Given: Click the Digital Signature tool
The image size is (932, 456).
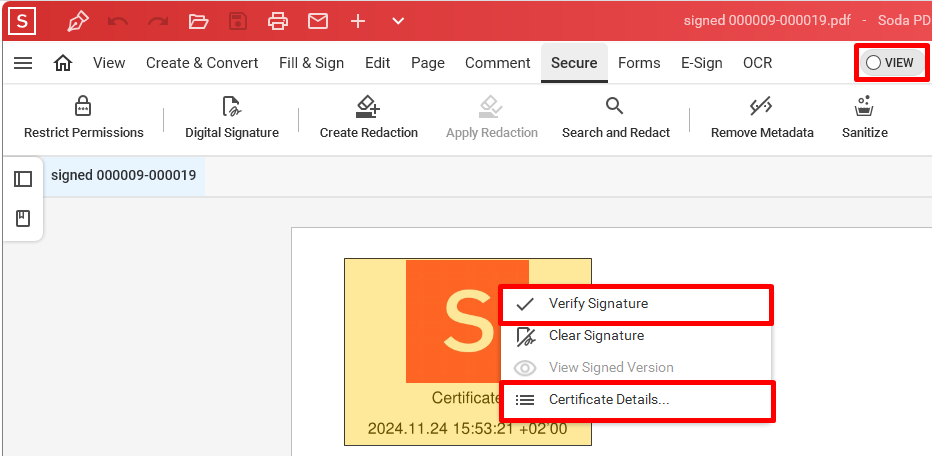Looking at the screenshot, I should 232,118.
